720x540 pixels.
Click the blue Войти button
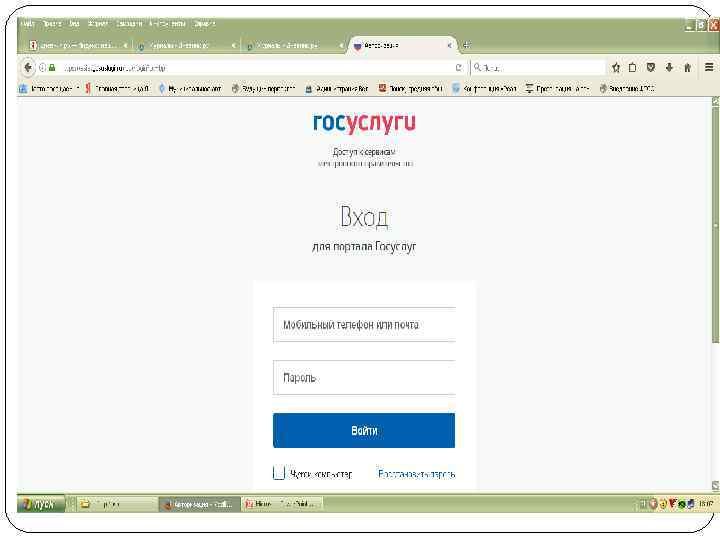pyautogui.click(x=364, y=431)
